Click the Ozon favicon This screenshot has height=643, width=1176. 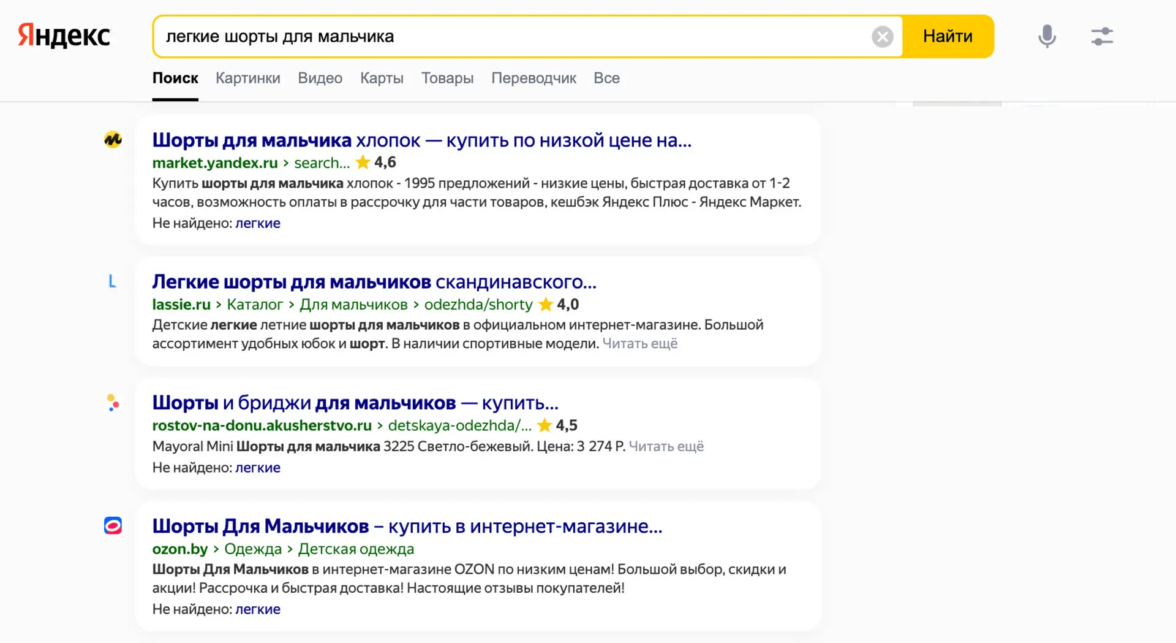click(112, 525)
